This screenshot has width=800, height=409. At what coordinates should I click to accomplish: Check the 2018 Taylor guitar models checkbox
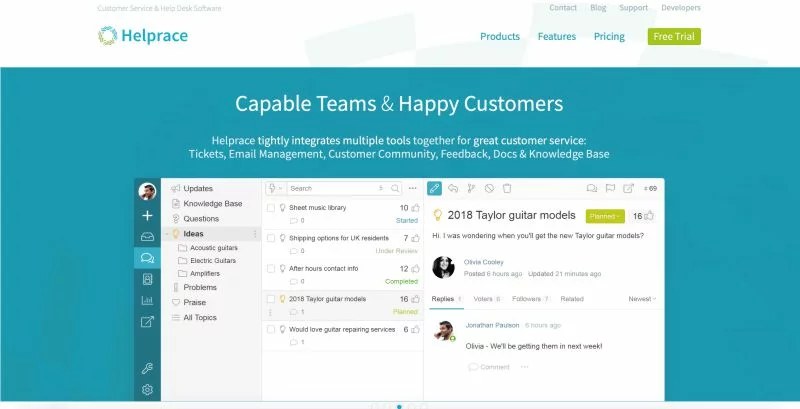pos(271,299)
